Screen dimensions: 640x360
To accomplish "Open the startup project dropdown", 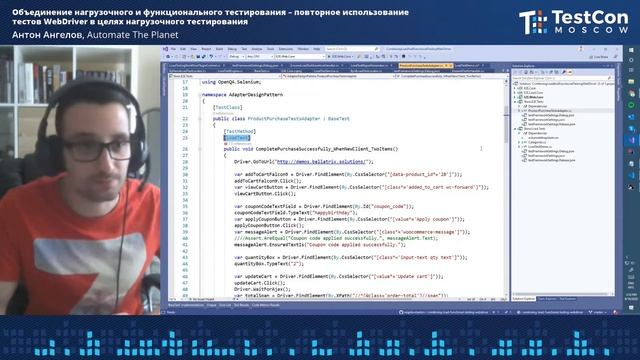I will (300, 57).
